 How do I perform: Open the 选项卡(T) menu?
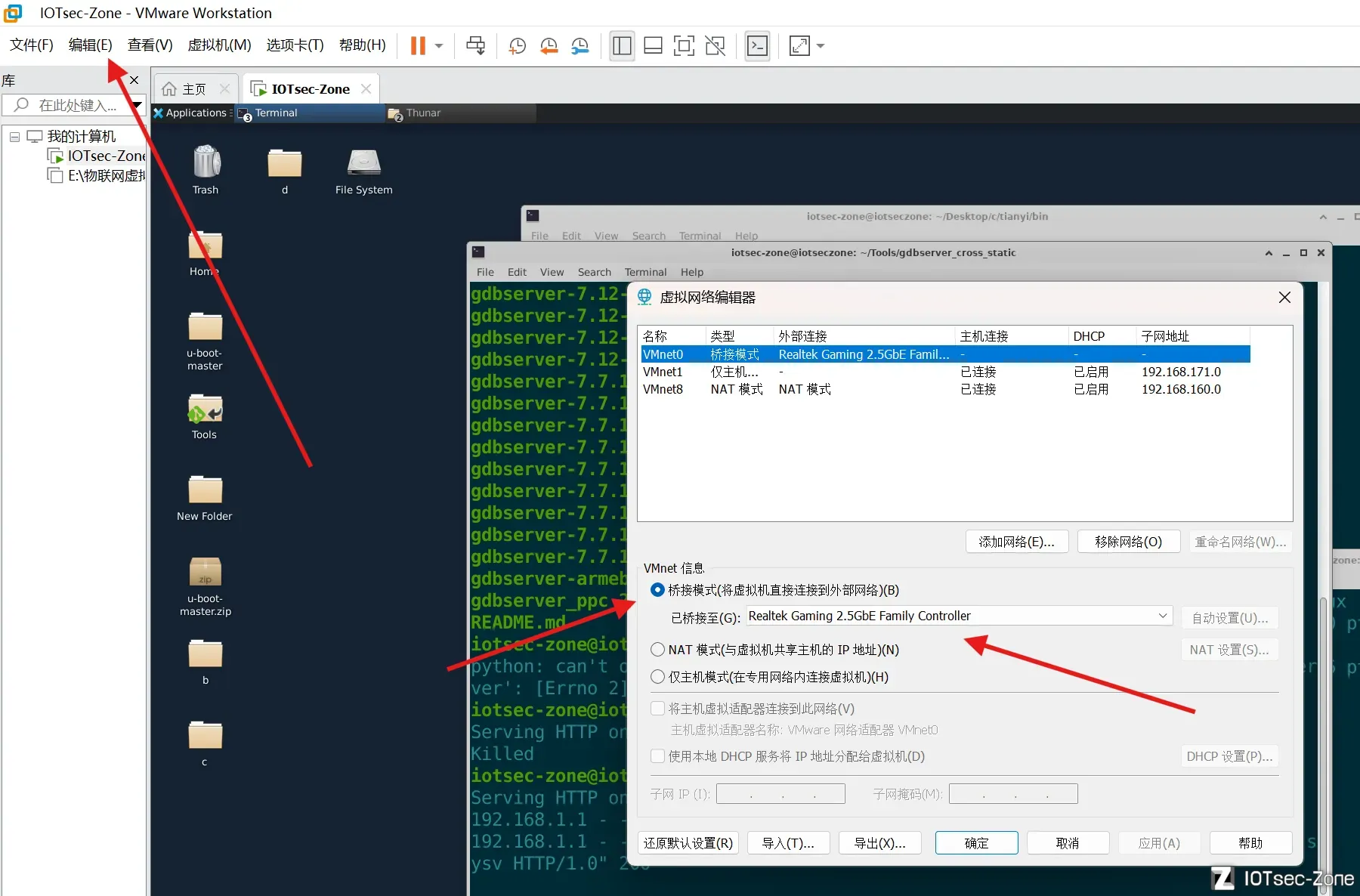pyautogui.click(x=295, y=45)
